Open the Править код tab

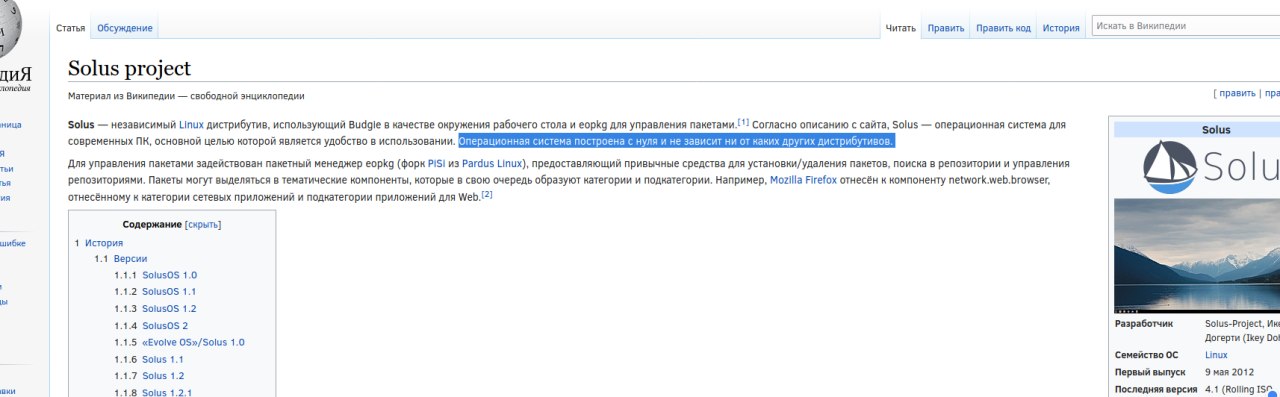[1003, 28]
